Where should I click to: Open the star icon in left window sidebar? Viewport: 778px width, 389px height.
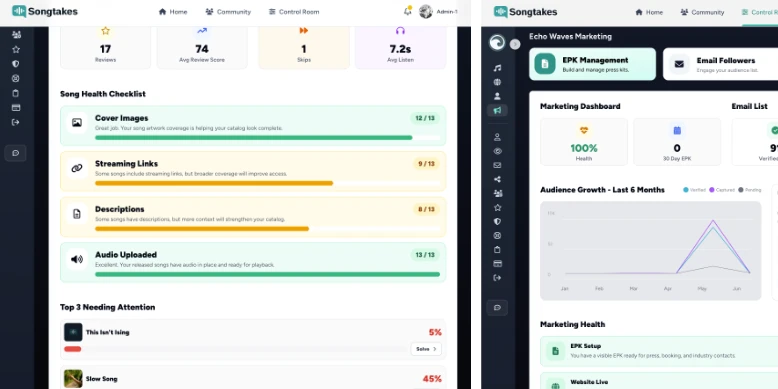tap(16, 49)
